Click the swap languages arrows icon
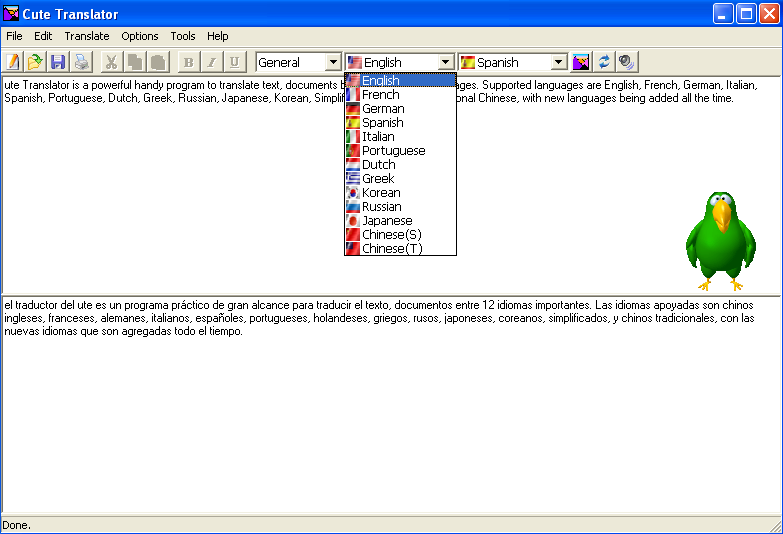 604,62
